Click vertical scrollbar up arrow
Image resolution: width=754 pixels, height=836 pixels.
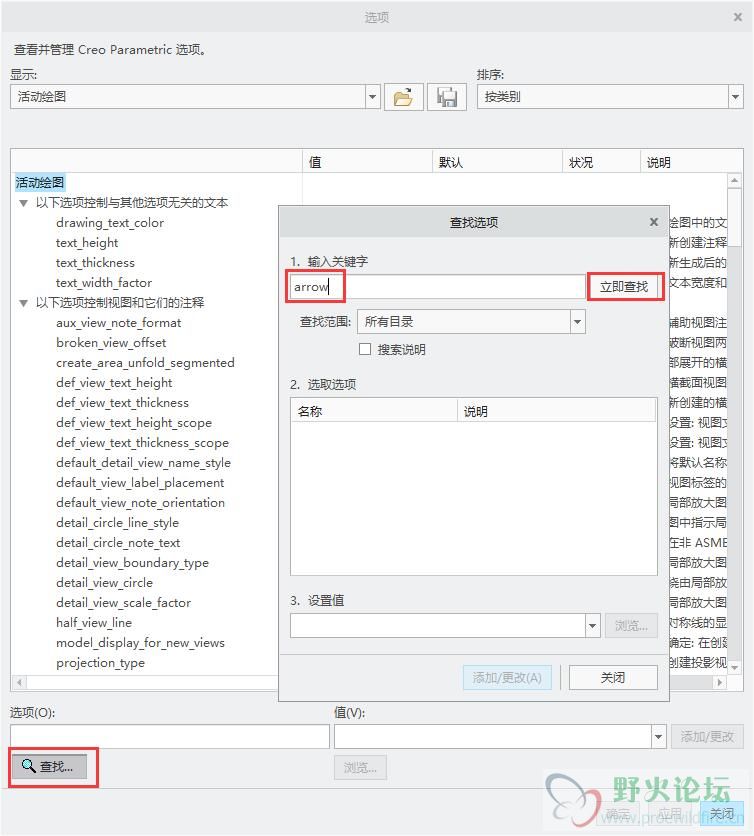(735, 181)
